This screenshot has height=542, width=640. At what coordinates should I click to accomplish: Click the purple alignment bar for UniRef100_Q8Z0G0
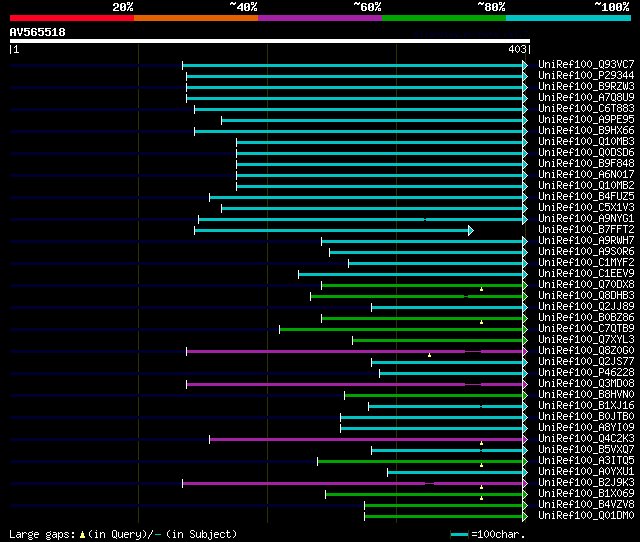[355, 351]
